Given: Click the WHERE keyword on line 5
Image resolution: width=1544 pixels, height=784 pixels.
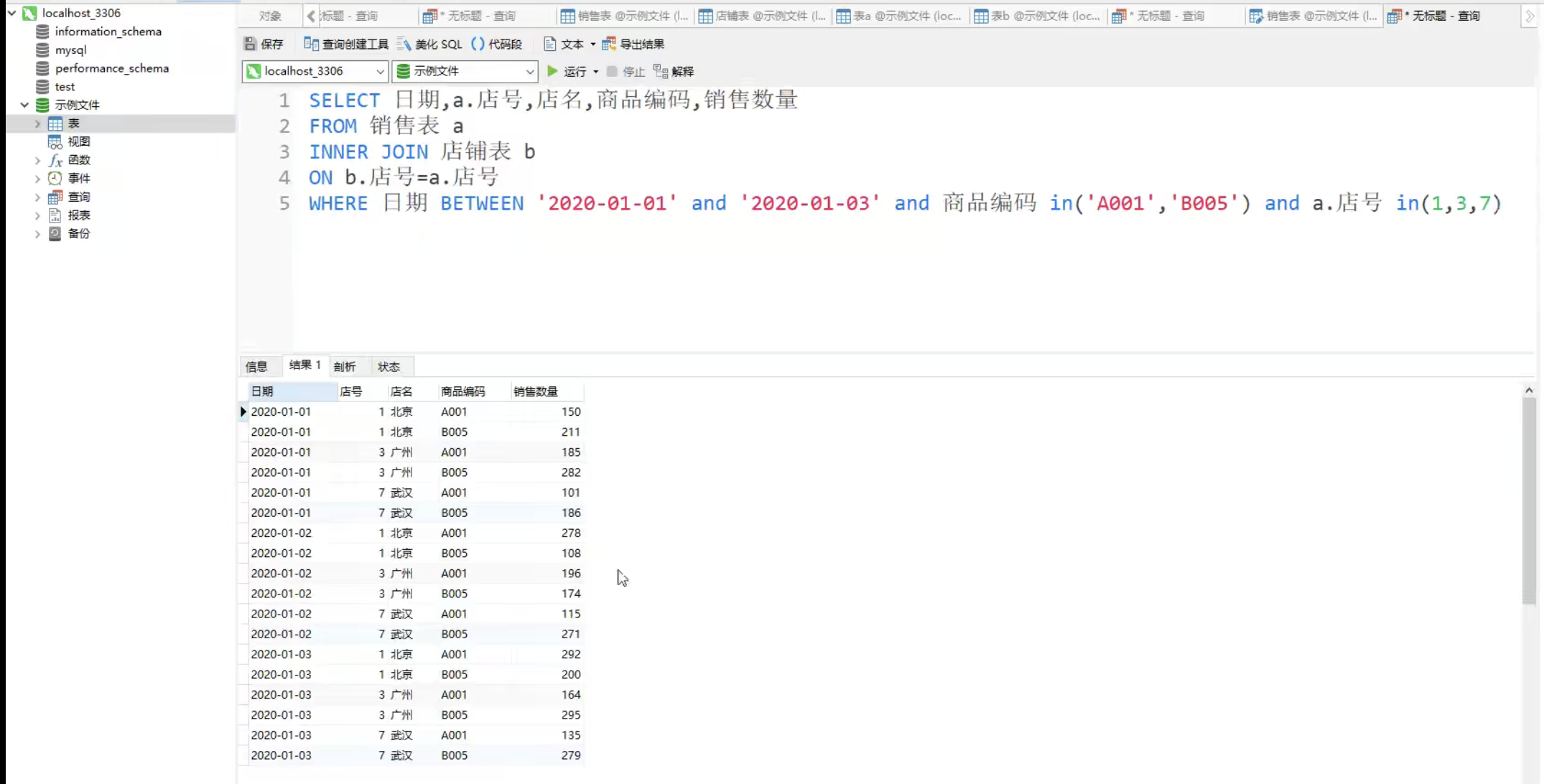Looking at the screenshot, I should click(x=338, y=203).
